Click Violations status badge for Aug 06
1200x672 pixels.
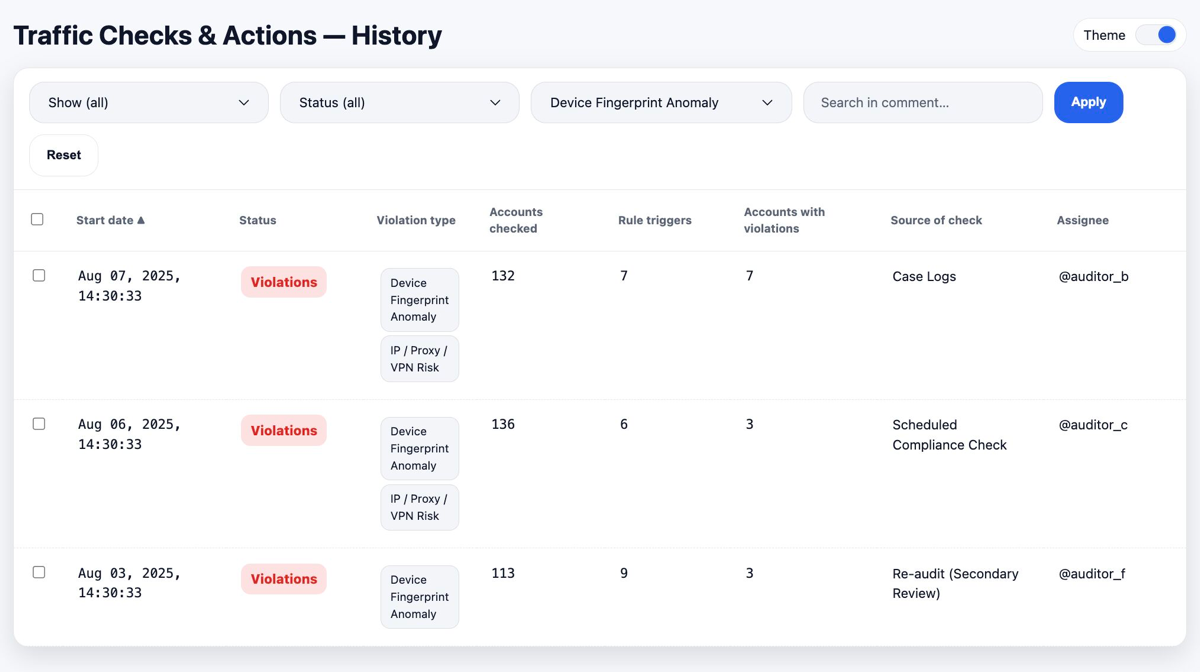[283, 431]
